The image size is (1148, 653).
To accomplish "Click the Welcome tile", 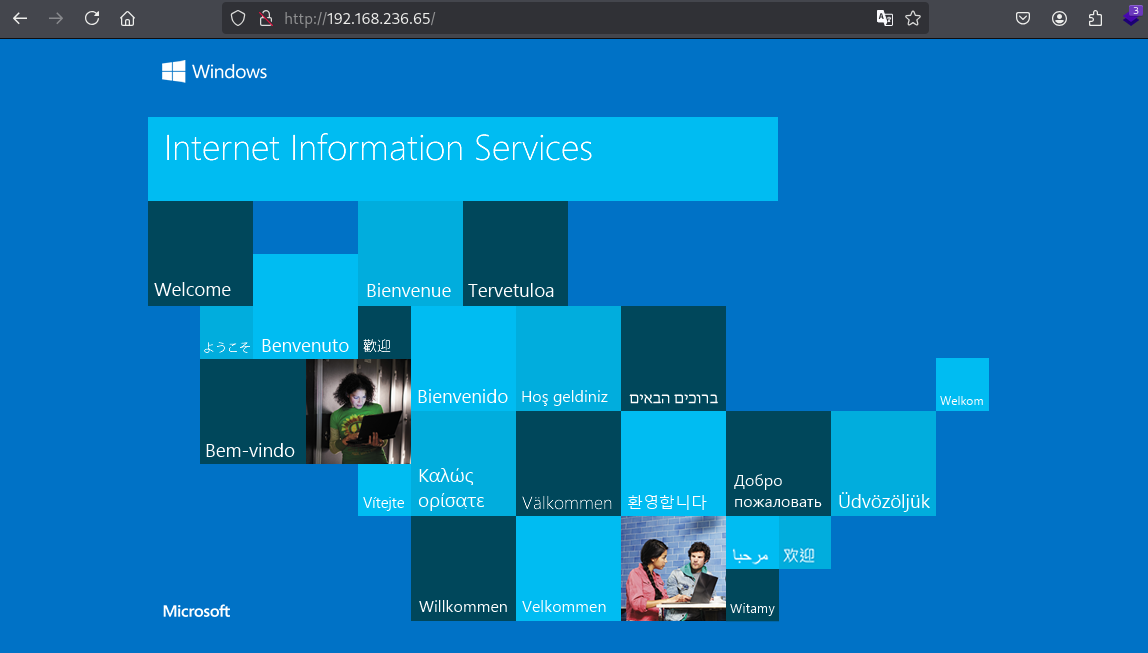I will click(x=201, y=253).
